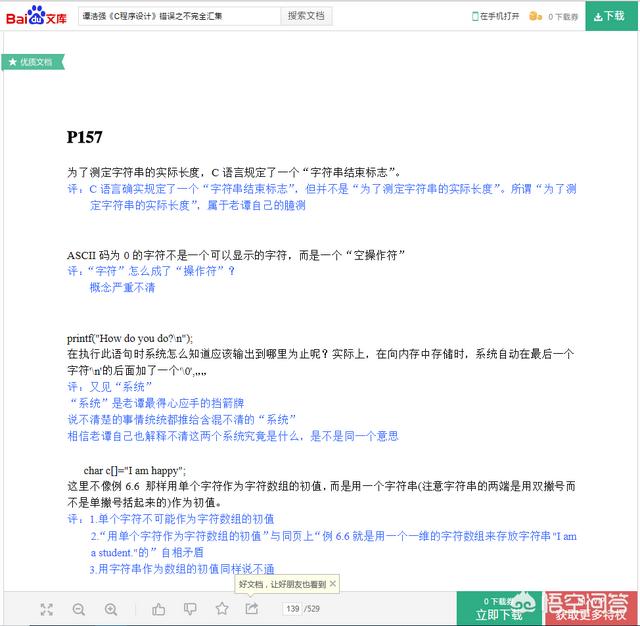The width and height of the screenshot is (640, 626).
Task: Click the phone icon beside 在手机打开
Action: [475, 17]
